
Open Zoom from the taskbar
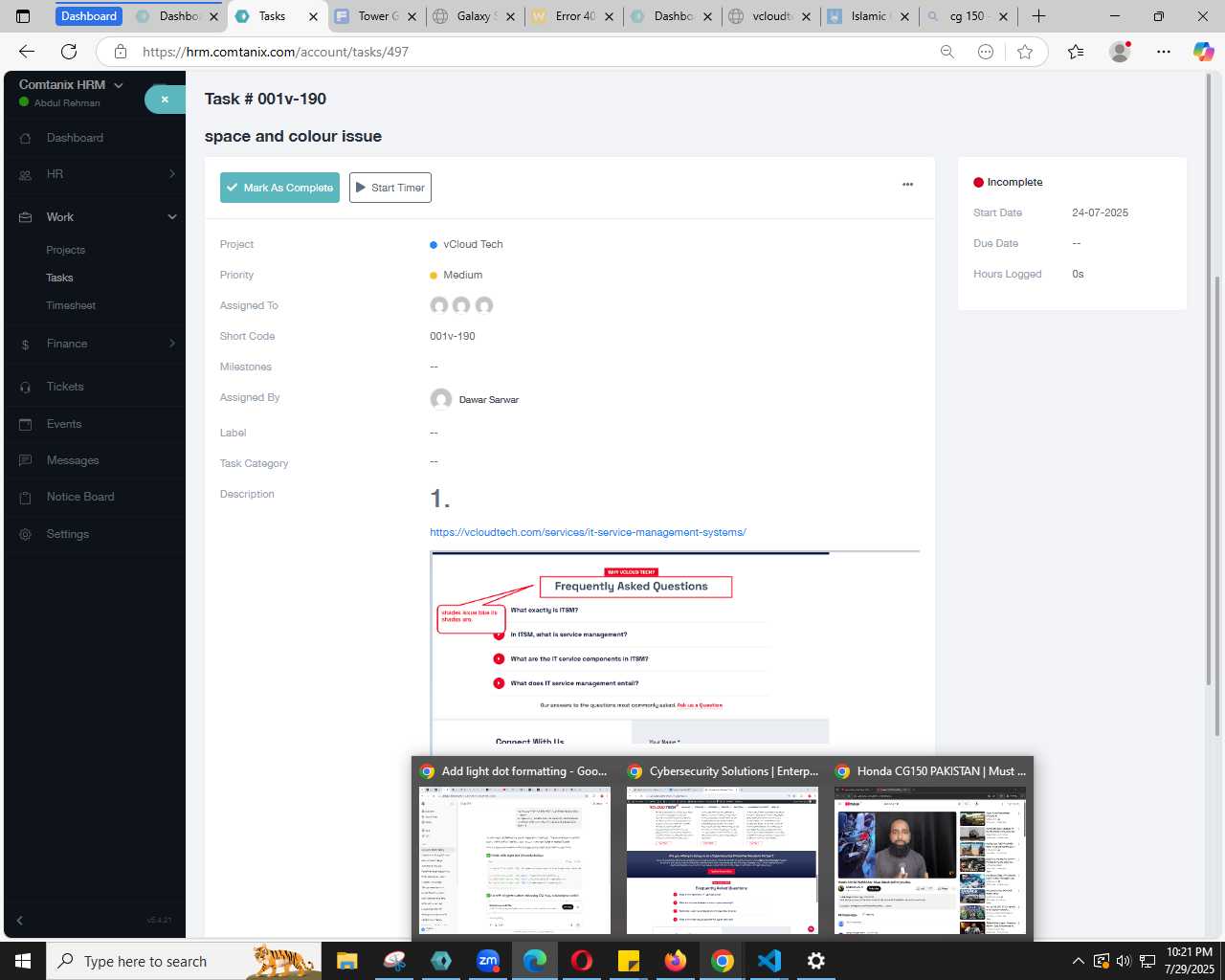(488, 961)
